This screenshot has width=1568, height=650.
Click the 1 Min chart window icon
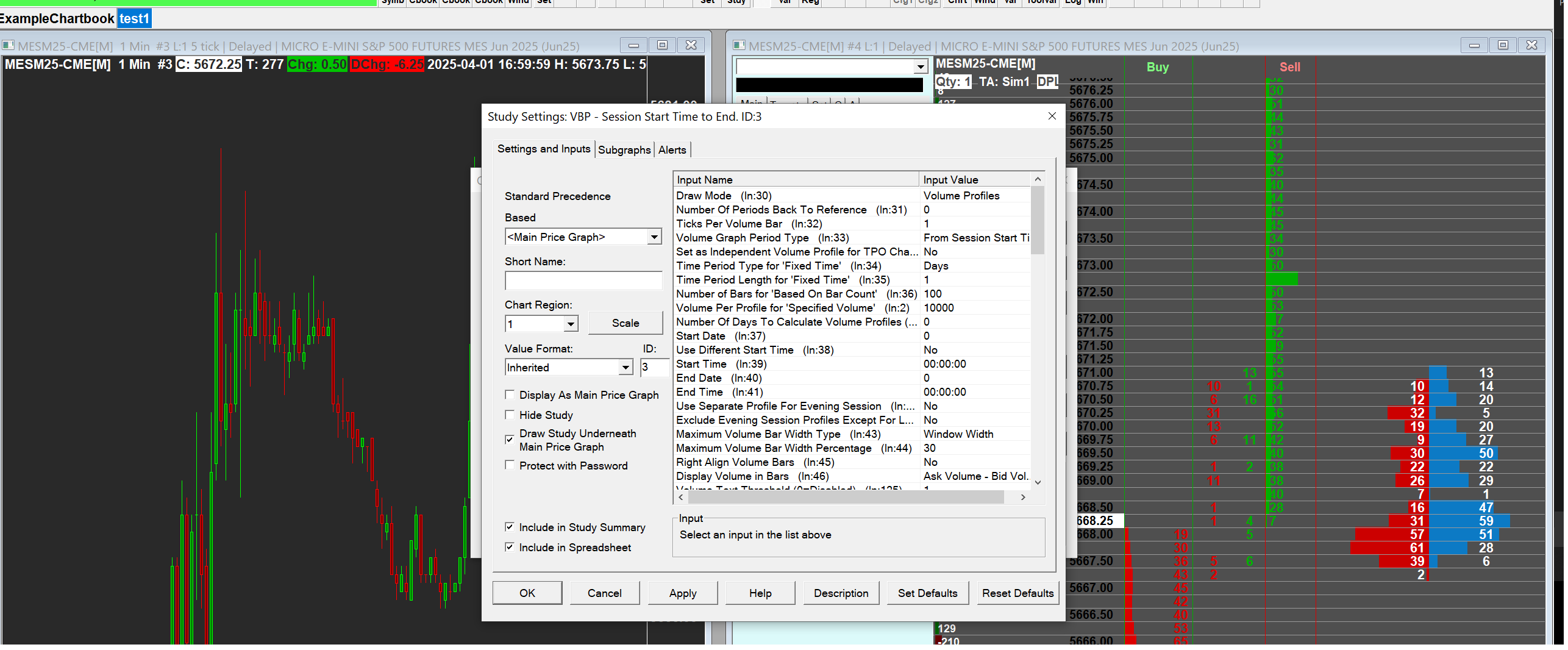pyautogui.click(x=9, y=46)
